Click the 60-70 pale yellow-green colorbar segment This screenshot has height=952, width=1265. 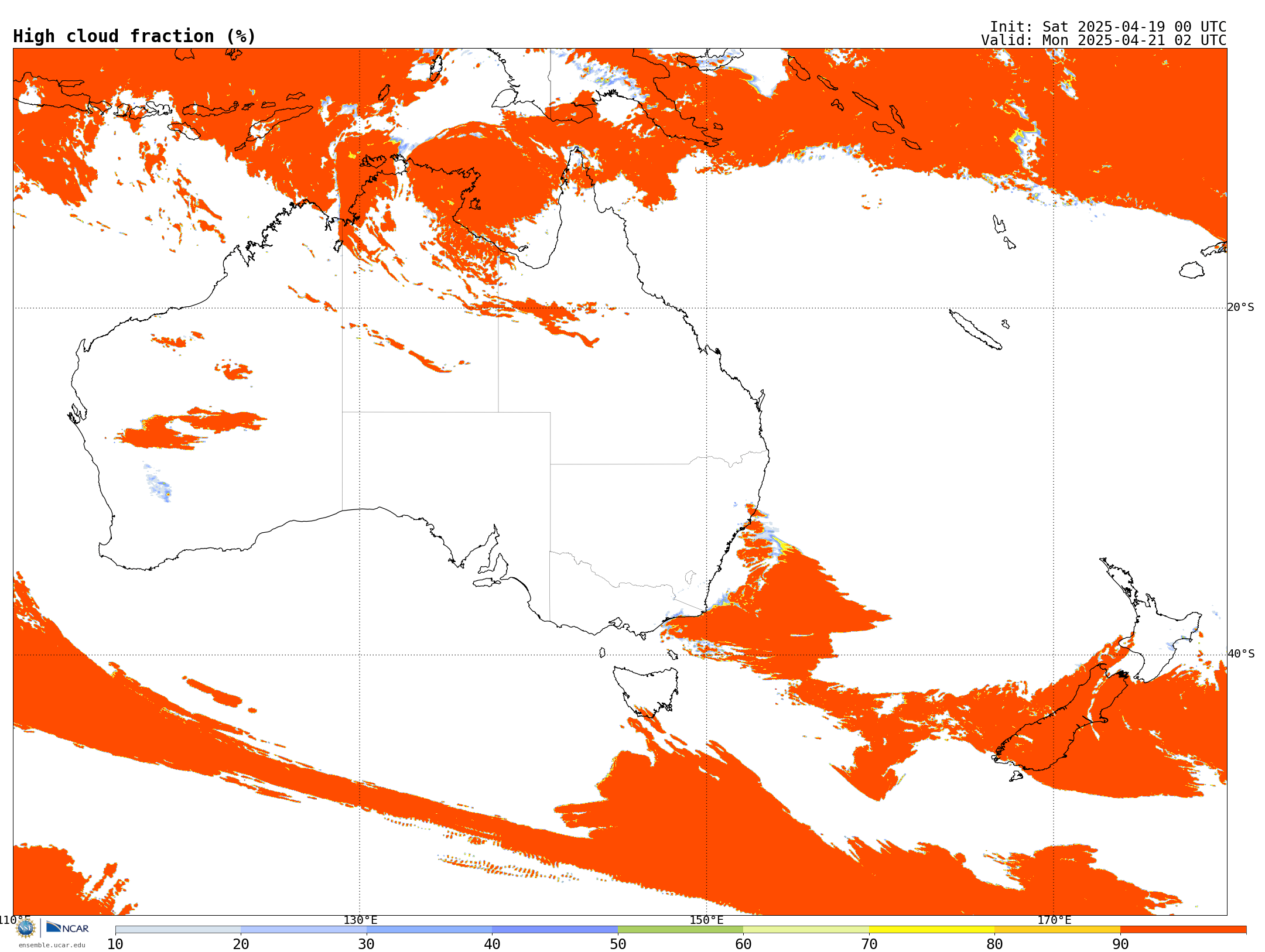click(x=806, y=929)
